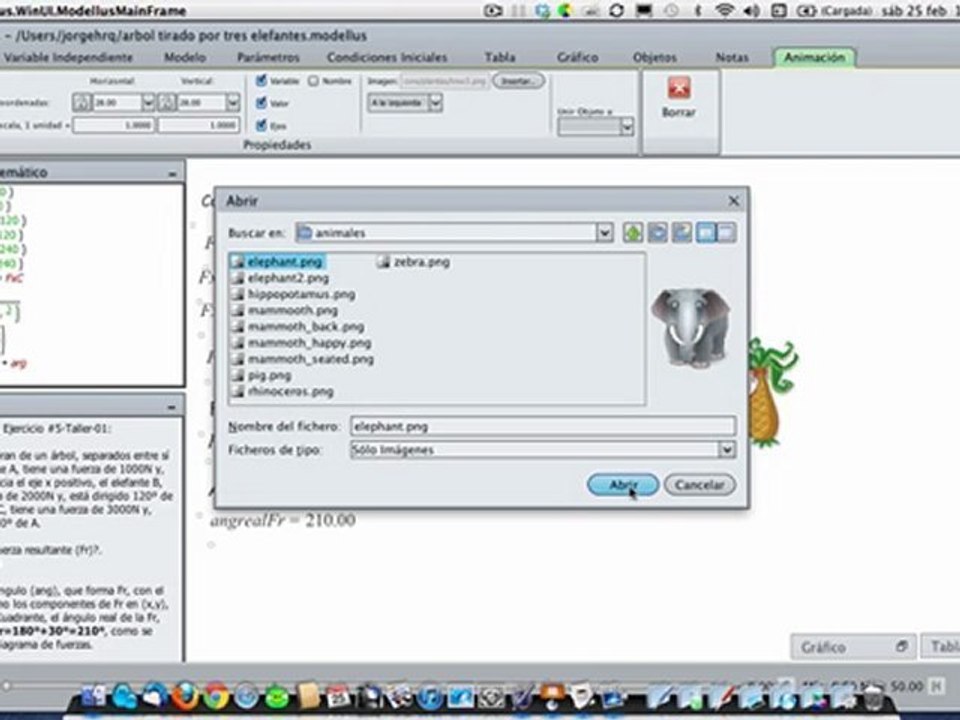Click the Wi-Fi icon in menu bar
The image size is (960, 720).
(725, 10)
